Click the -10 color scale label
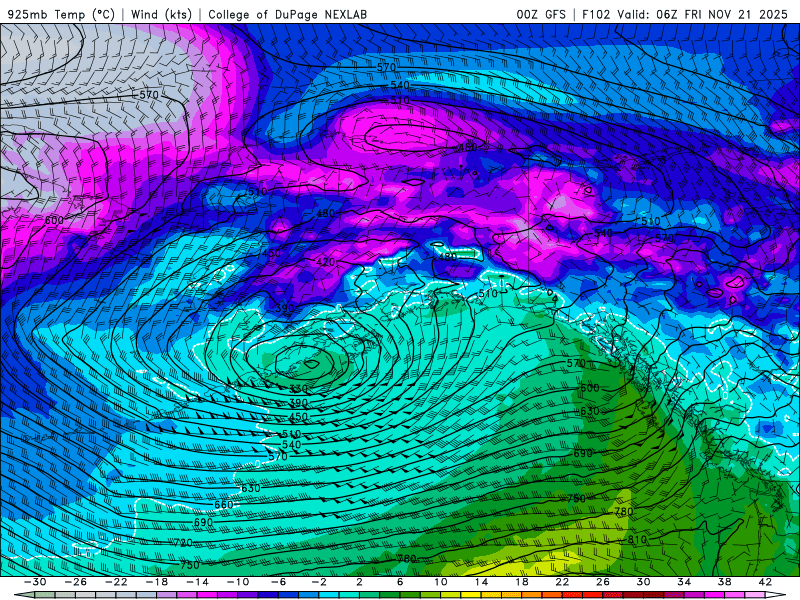This screenshot has width=800, height=600. tap(238, 582)
